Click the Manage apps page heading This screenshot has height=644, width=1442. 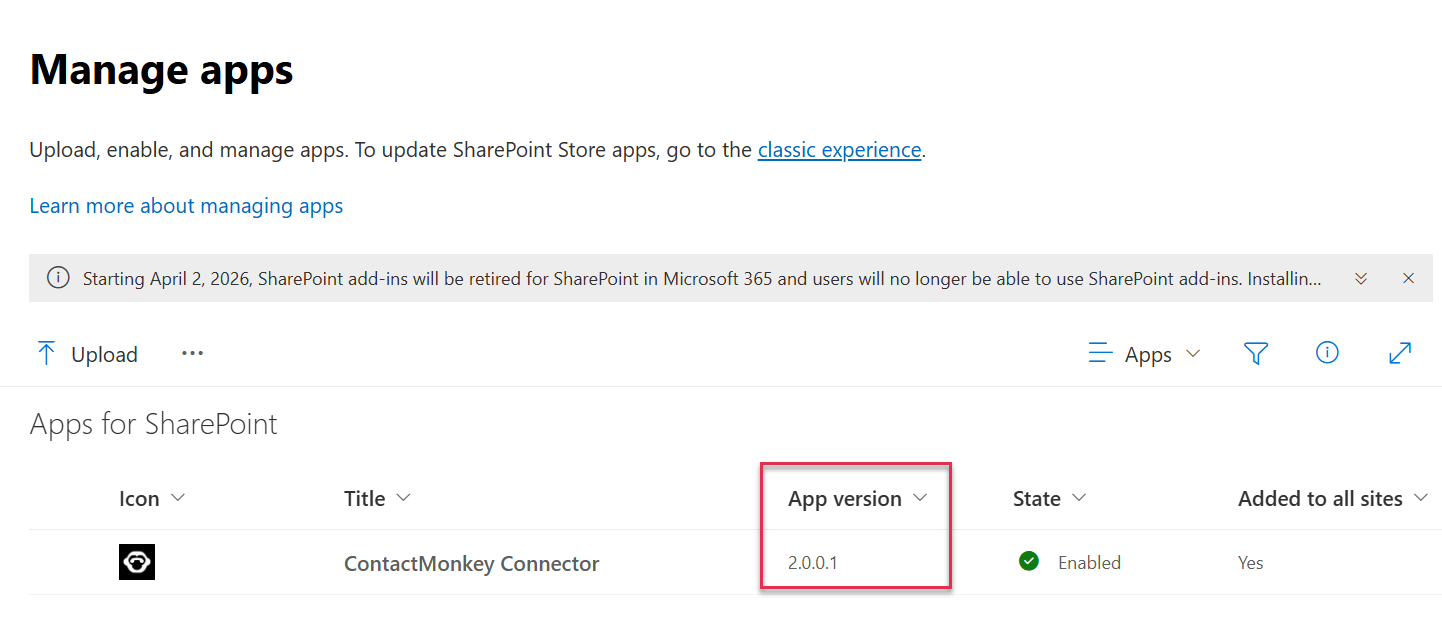[161, 69]
